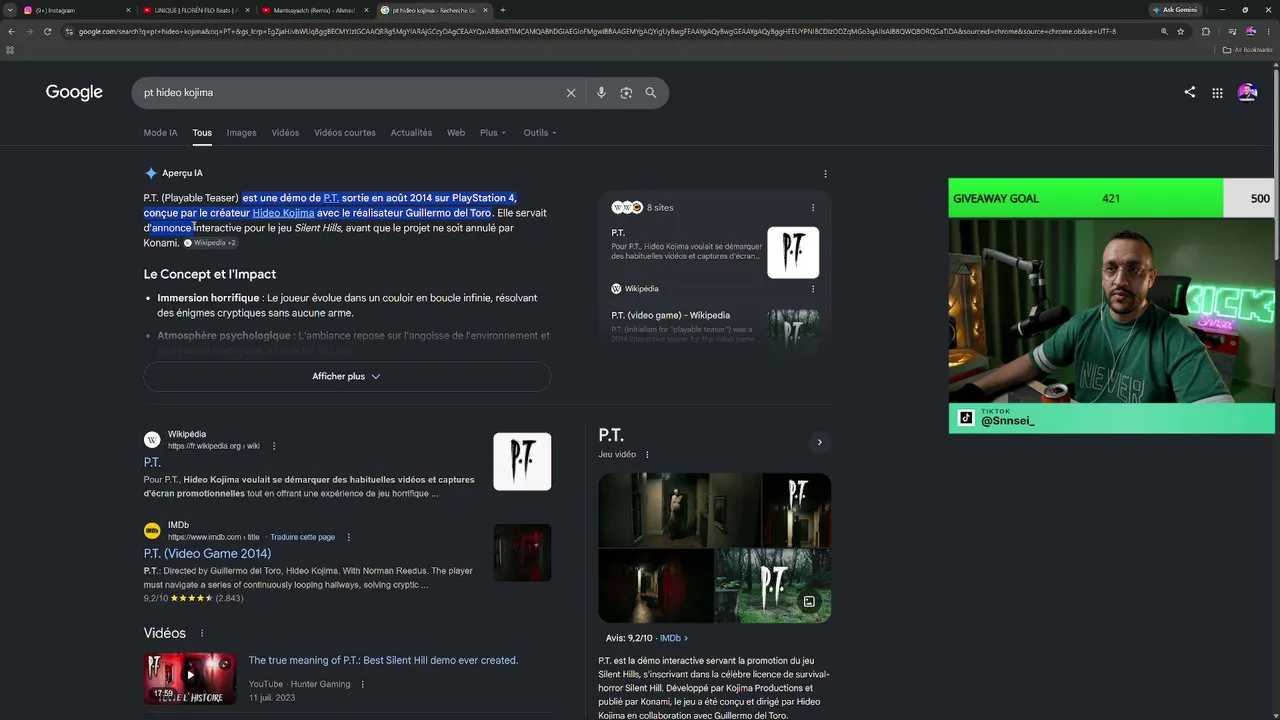1280x720 pixels.
Task: Open a new browser tab with the plus button
Action: pyautogui.click(x=502, y=10)
